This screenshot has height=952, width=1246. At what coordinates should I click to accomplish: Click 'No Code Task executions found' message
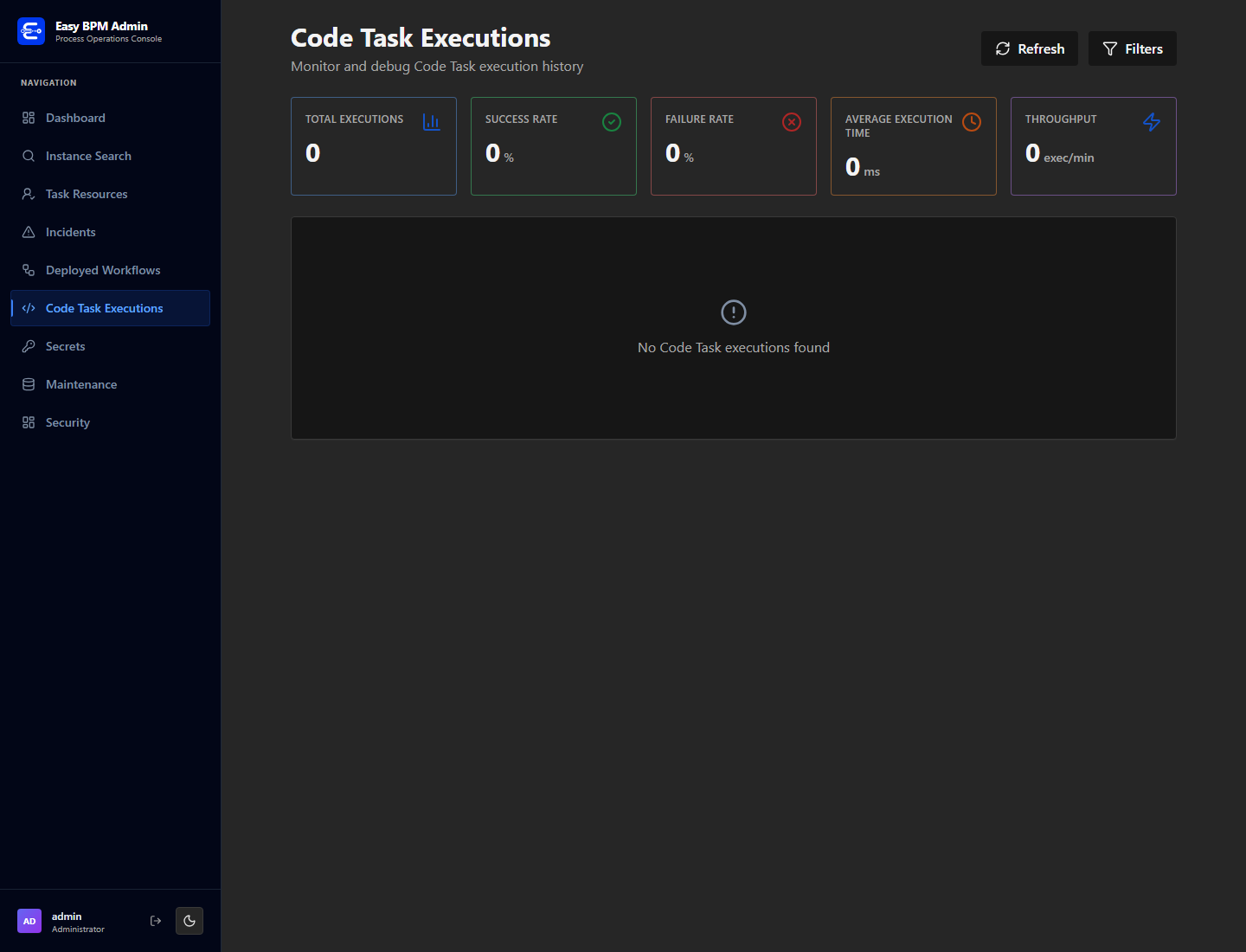tap(734, 347)
